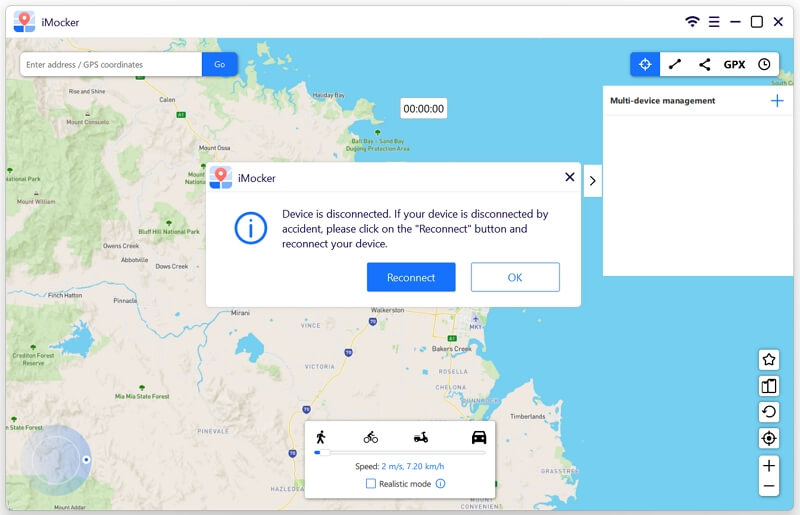The height and width of the screenshot is (515, 800).
Task: Zoom in the map with plus
Action: coord(769,465)
